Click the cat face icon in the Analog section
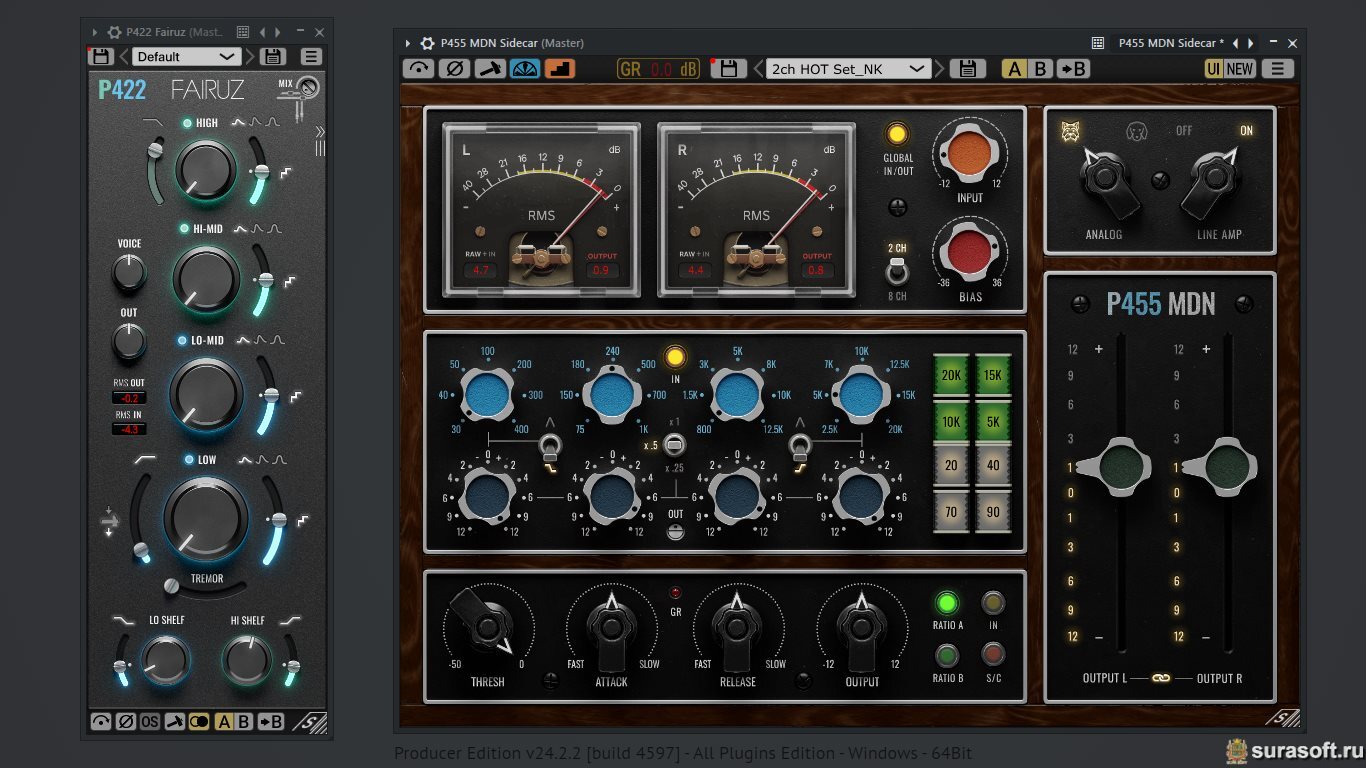Screen dimensions: 1366x768 (x=1070, y=132)
